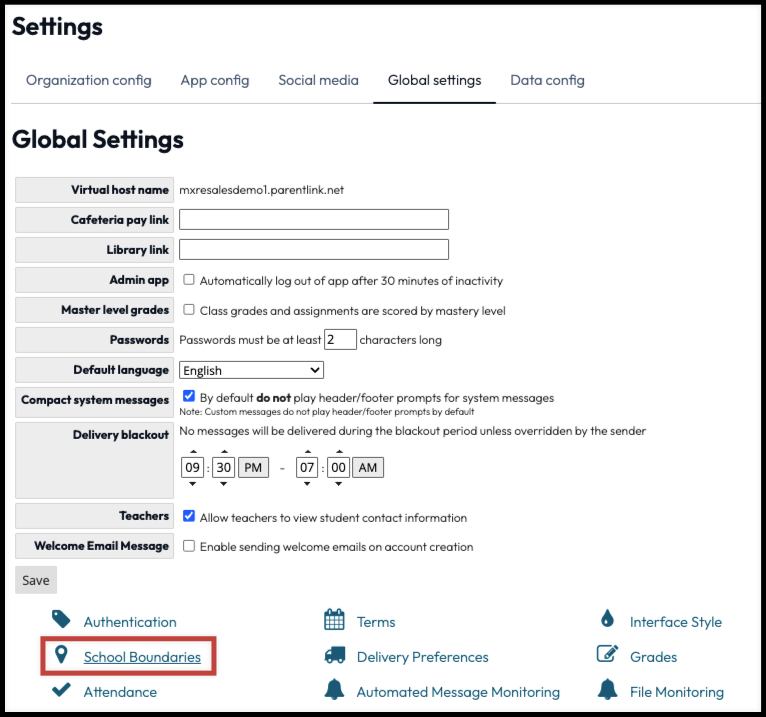Switch to the Organization config tab

point(89,80)
